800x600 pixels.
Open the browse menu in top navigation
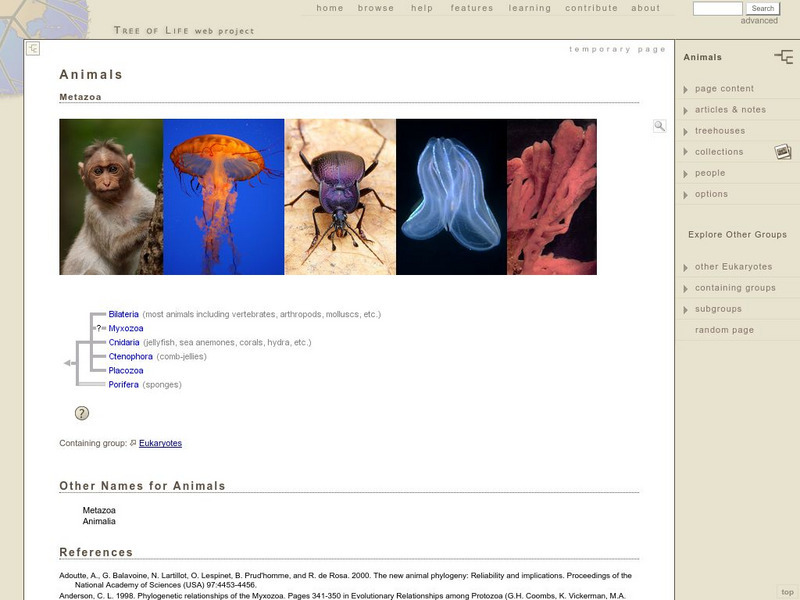point(376,8)
